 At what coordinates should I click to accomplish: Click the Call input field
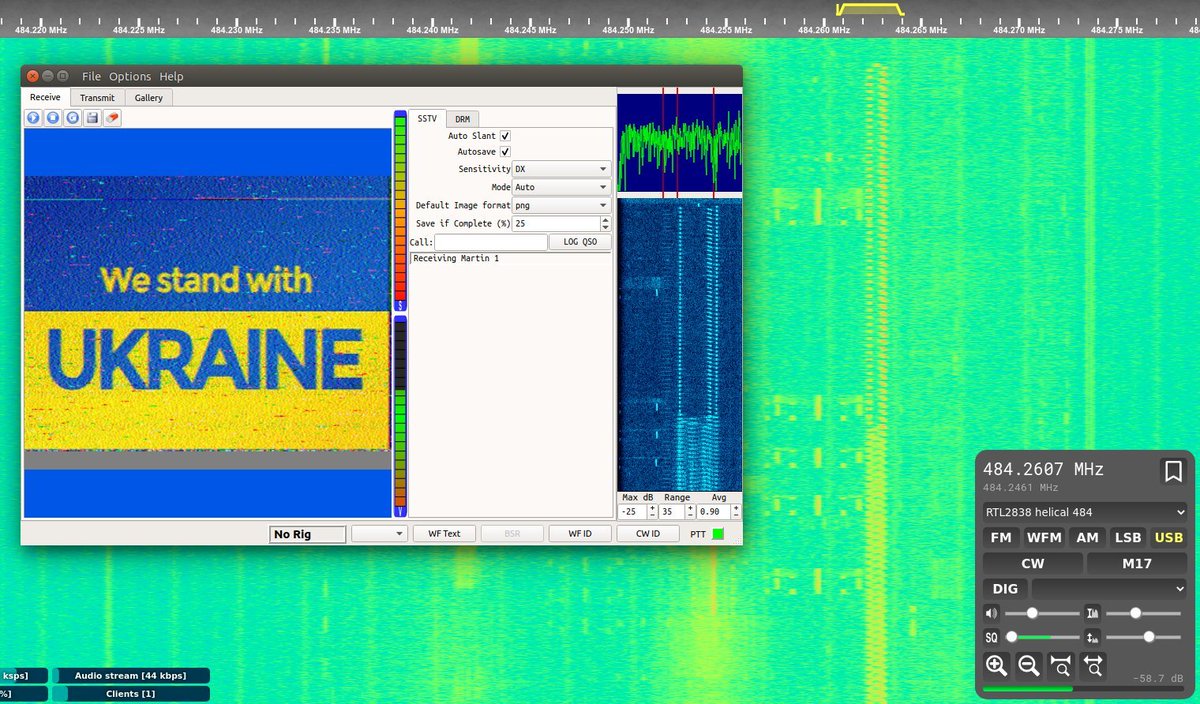click(x=491, y=242)
